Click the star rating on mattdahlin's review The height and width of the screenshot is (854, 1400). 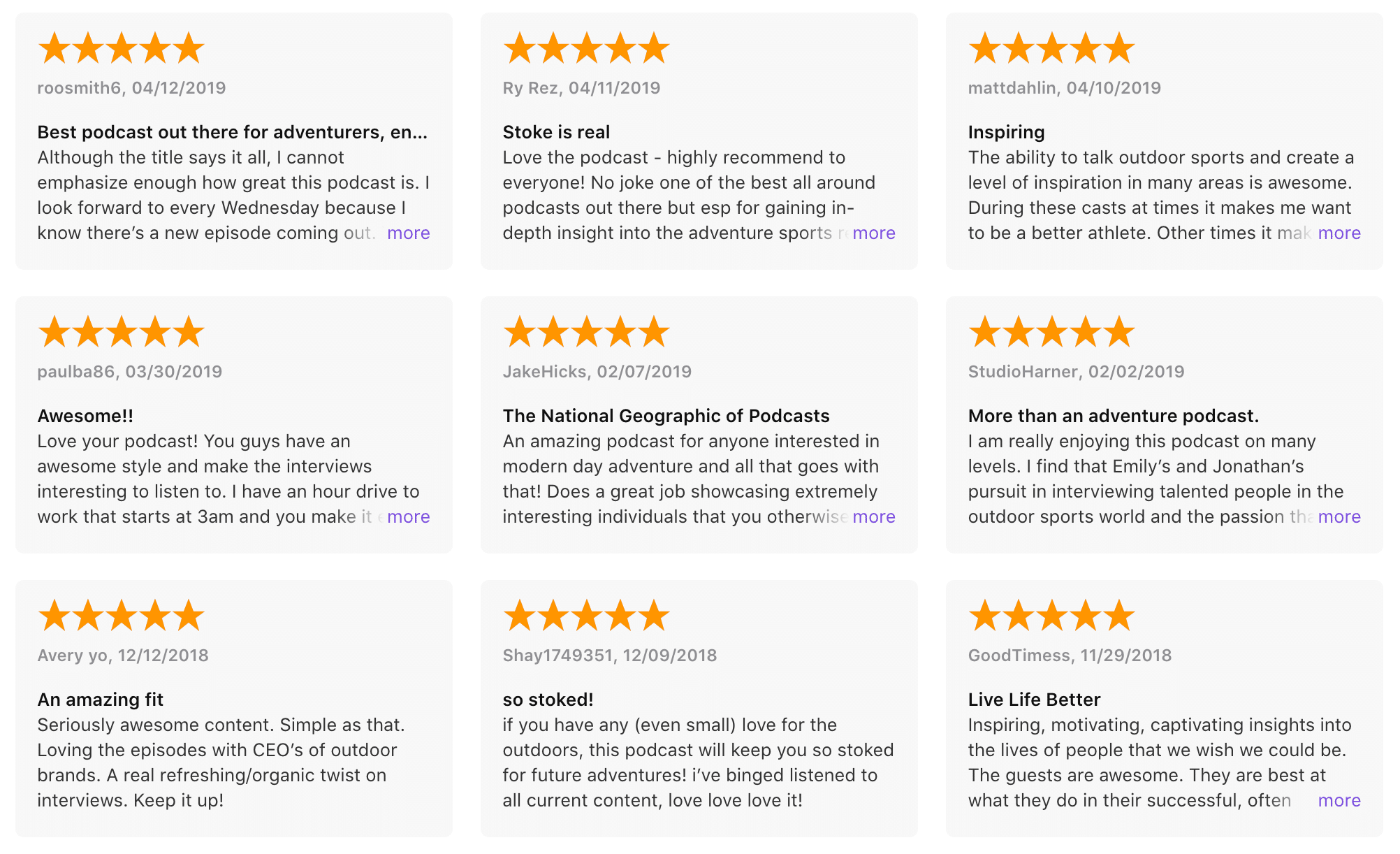point(1051,48)
